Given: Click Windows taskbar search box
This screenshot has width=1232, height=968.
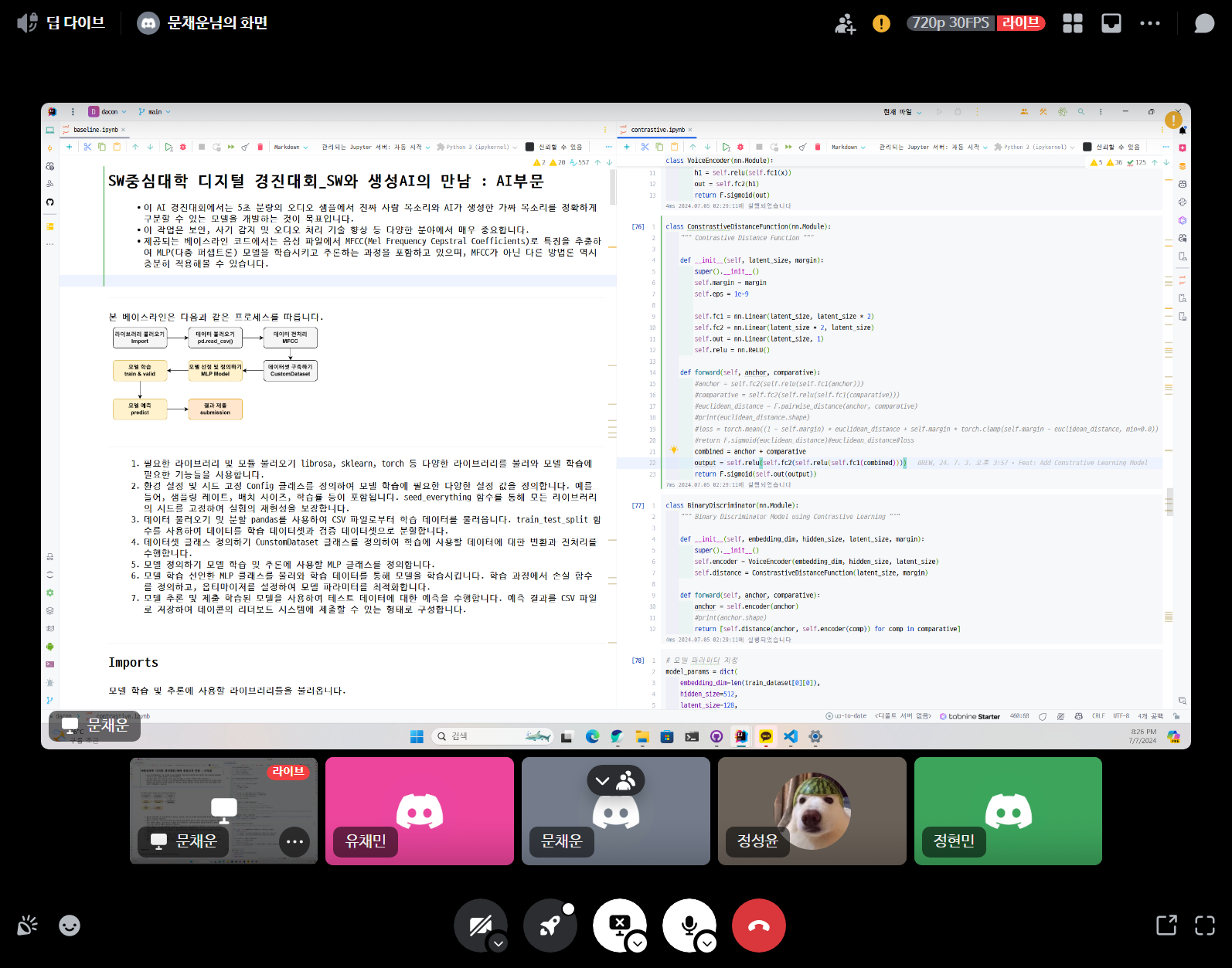Looking at the screenshot, I should click(492, 736).
